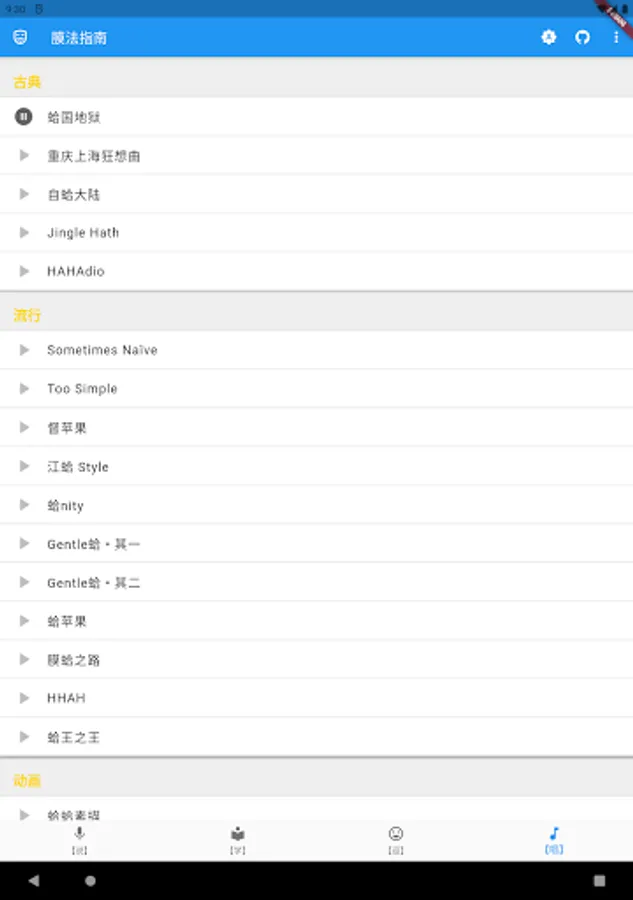The height and width of the screenshot is (900, 633).
Task: Play the HHAH track
Action: click(x=24, y=698)
